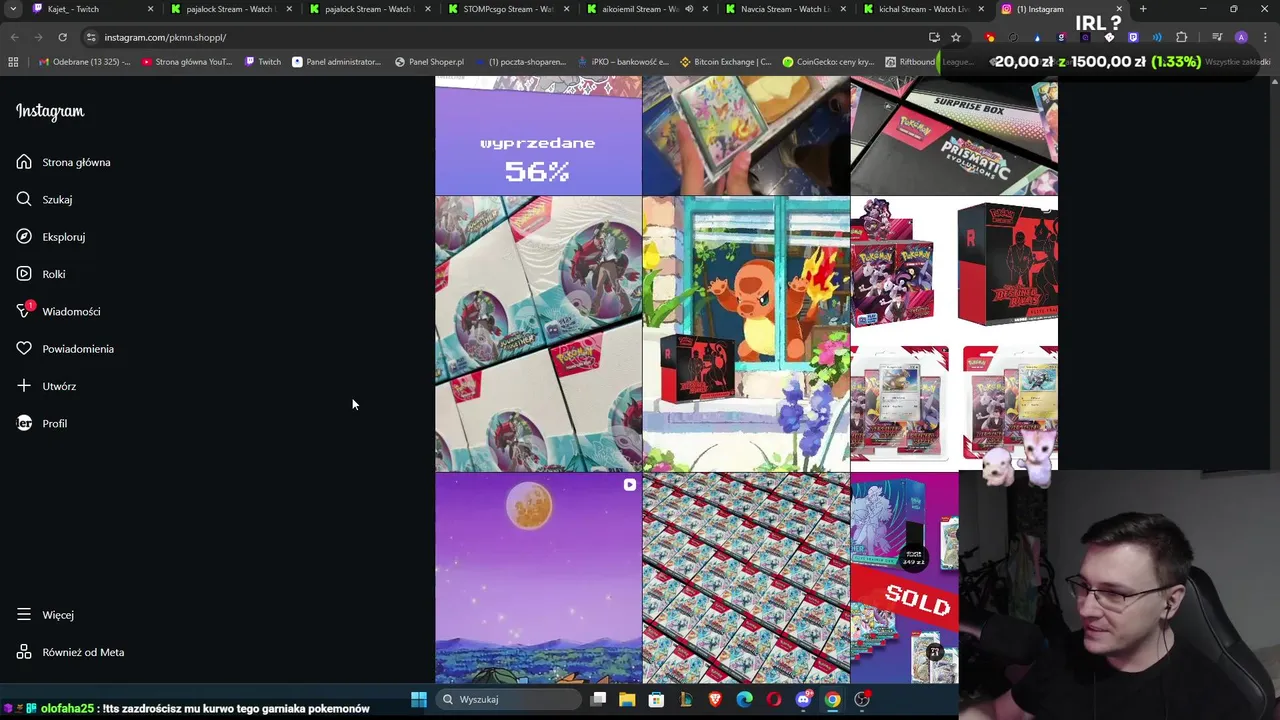Open tab search dropdown arrow

pyautogui.click(x=13, y=9)
